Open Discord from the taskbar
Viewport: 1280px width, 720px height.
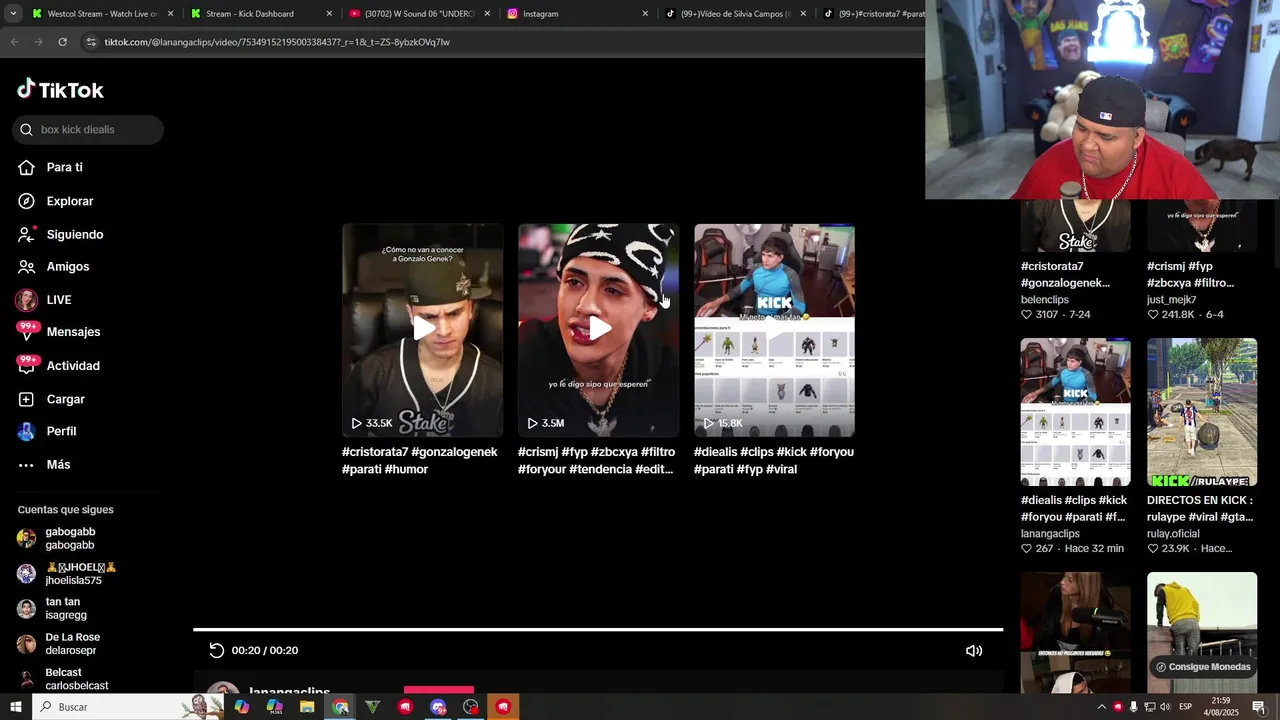(438, 707)
